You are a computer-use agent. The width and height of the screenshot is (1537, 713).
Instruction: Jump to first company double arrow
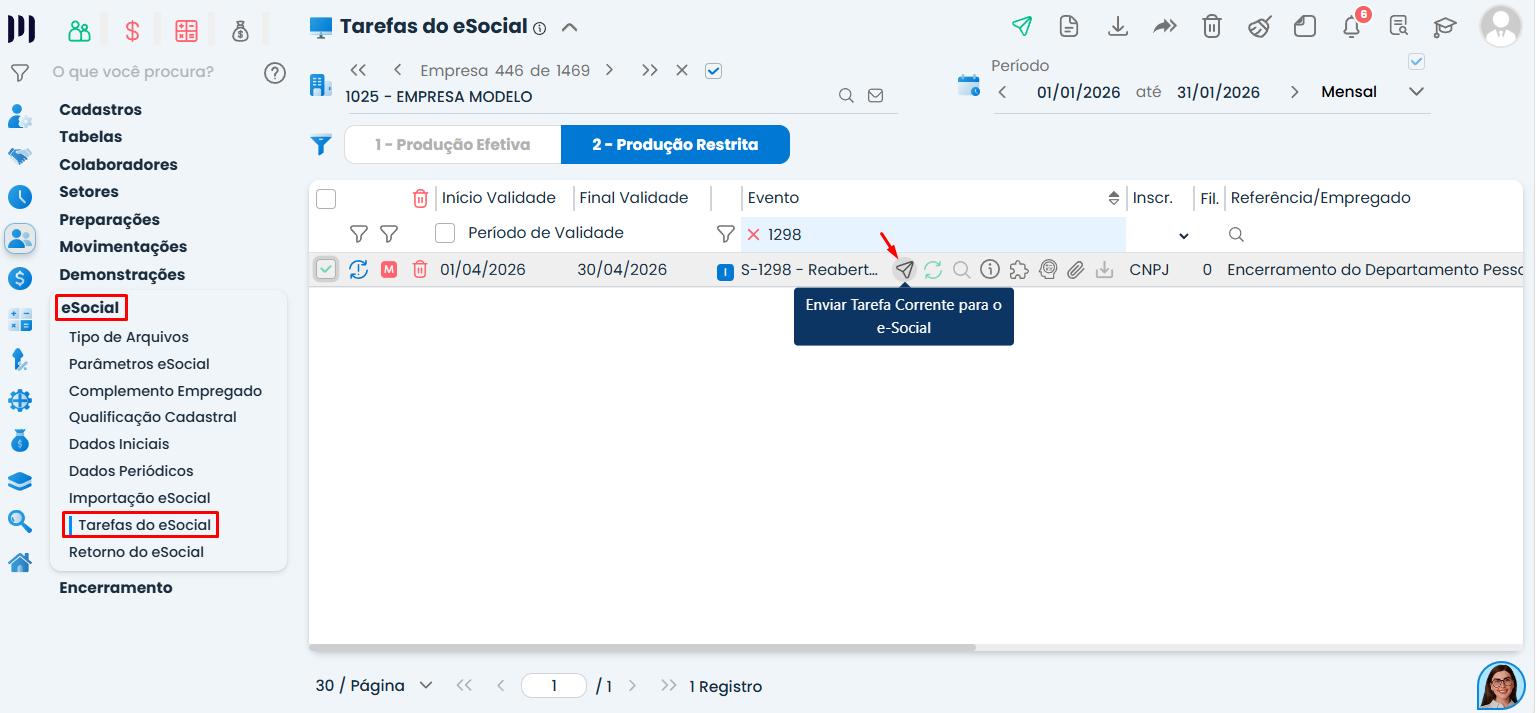358,70
